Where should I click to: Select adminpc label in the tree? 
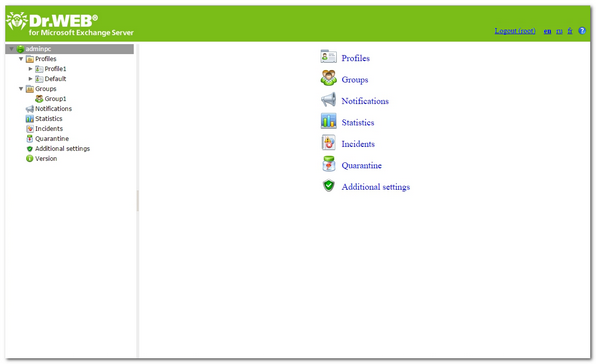38,49
